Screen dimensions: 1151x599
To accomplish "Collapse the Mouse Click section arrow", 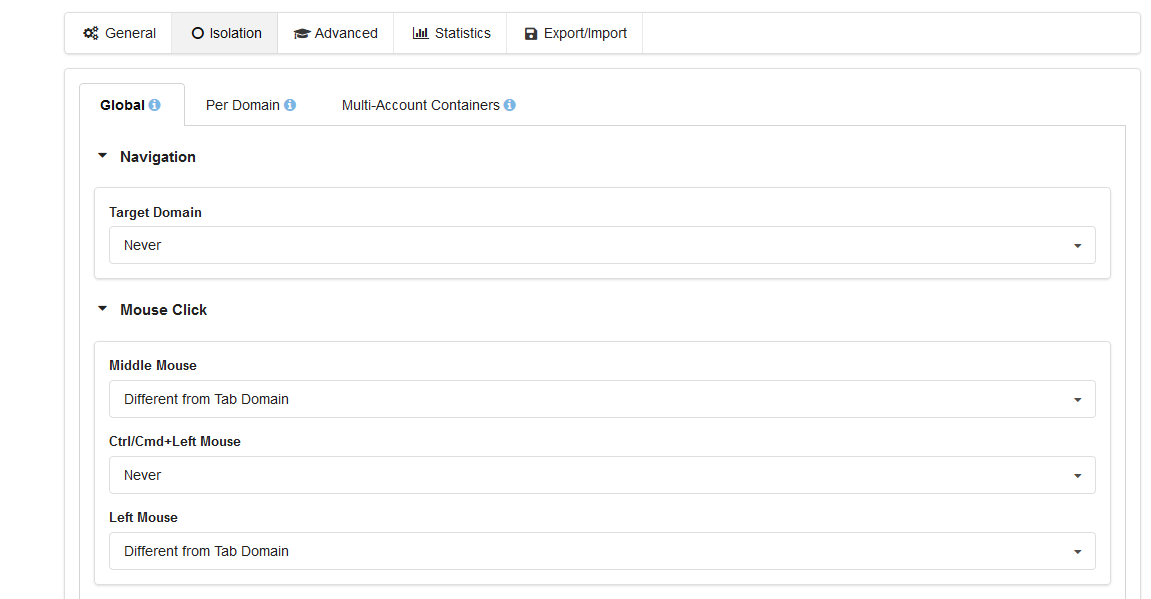I will click(102, 309).
